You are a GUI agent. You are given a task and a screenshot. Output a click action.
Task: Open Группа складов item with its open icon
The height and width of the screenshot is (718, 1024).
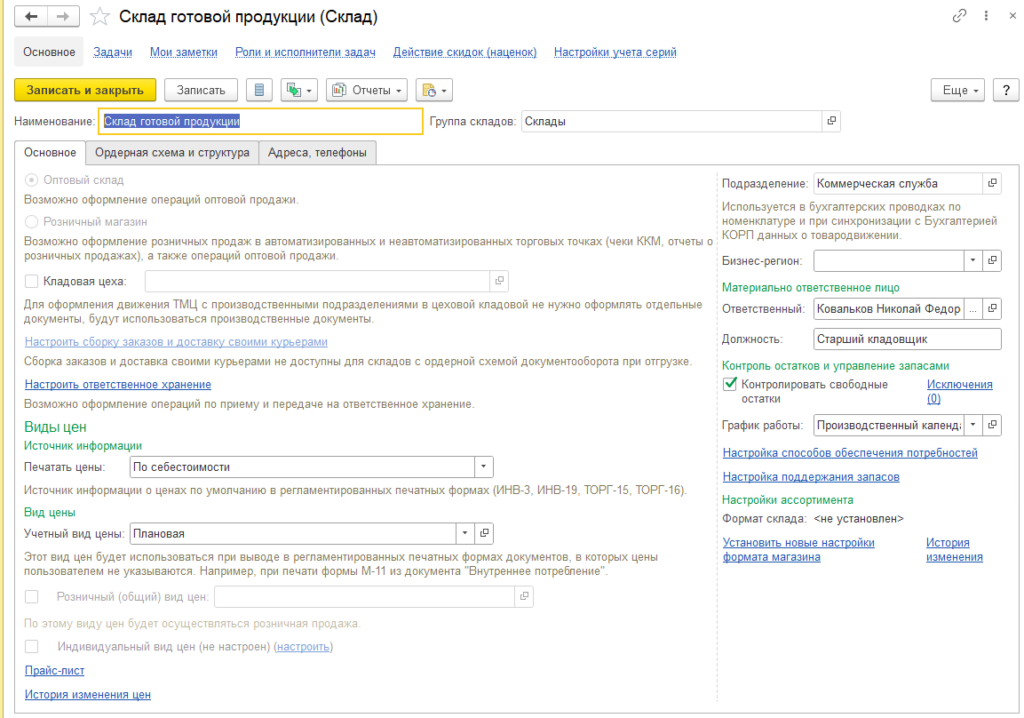pyautogui.click(x=831, y=121)
